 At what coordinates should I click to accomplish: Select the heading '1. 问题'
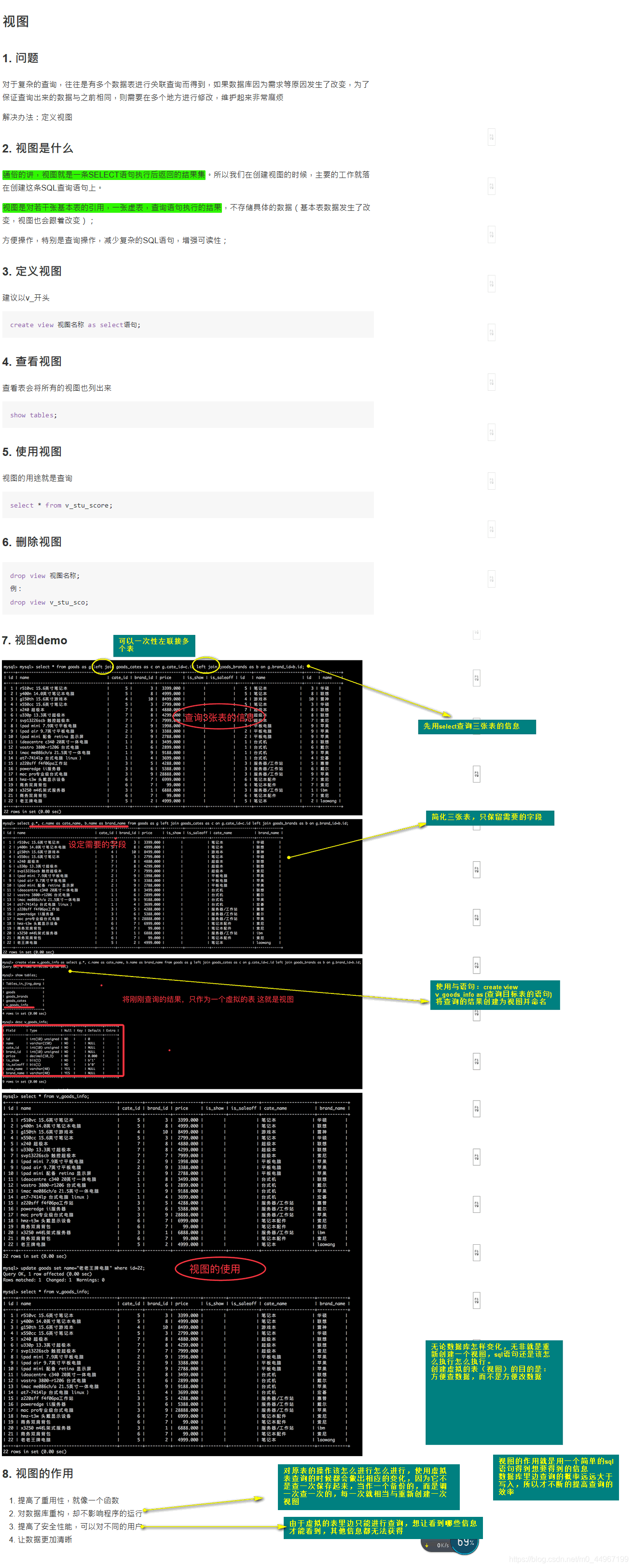click(20, 58)
